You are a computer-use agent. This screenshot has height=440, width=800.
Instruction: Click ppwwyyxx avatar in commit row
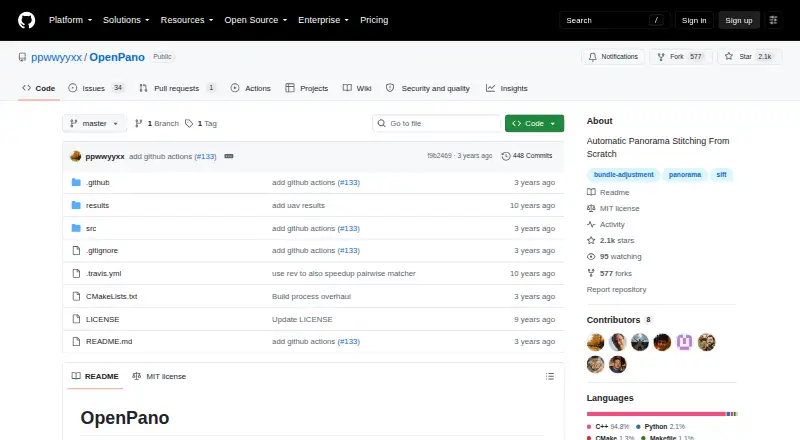76,156
